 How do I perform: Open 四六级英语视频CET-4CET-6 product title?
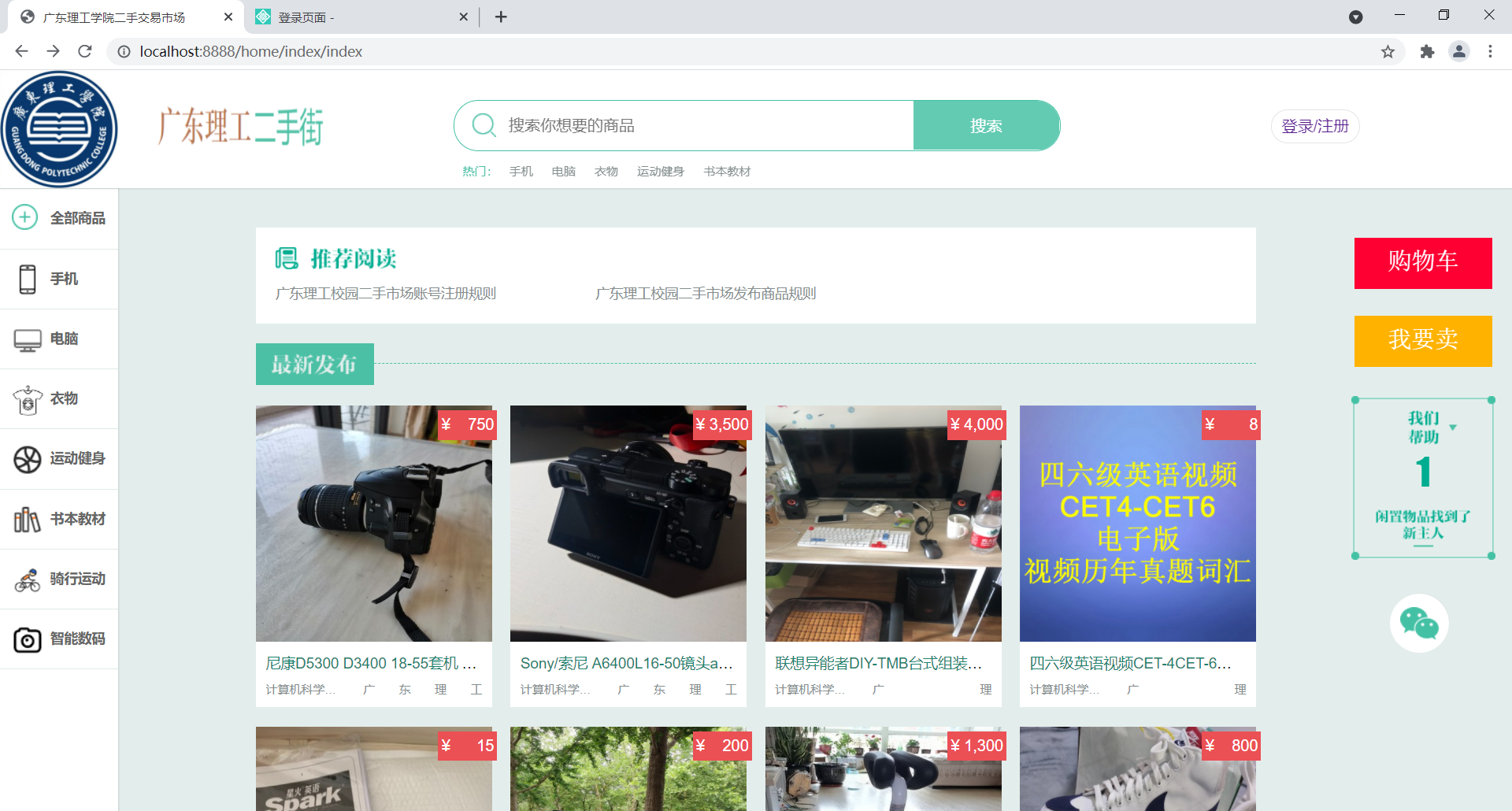tap(1131, 664)
